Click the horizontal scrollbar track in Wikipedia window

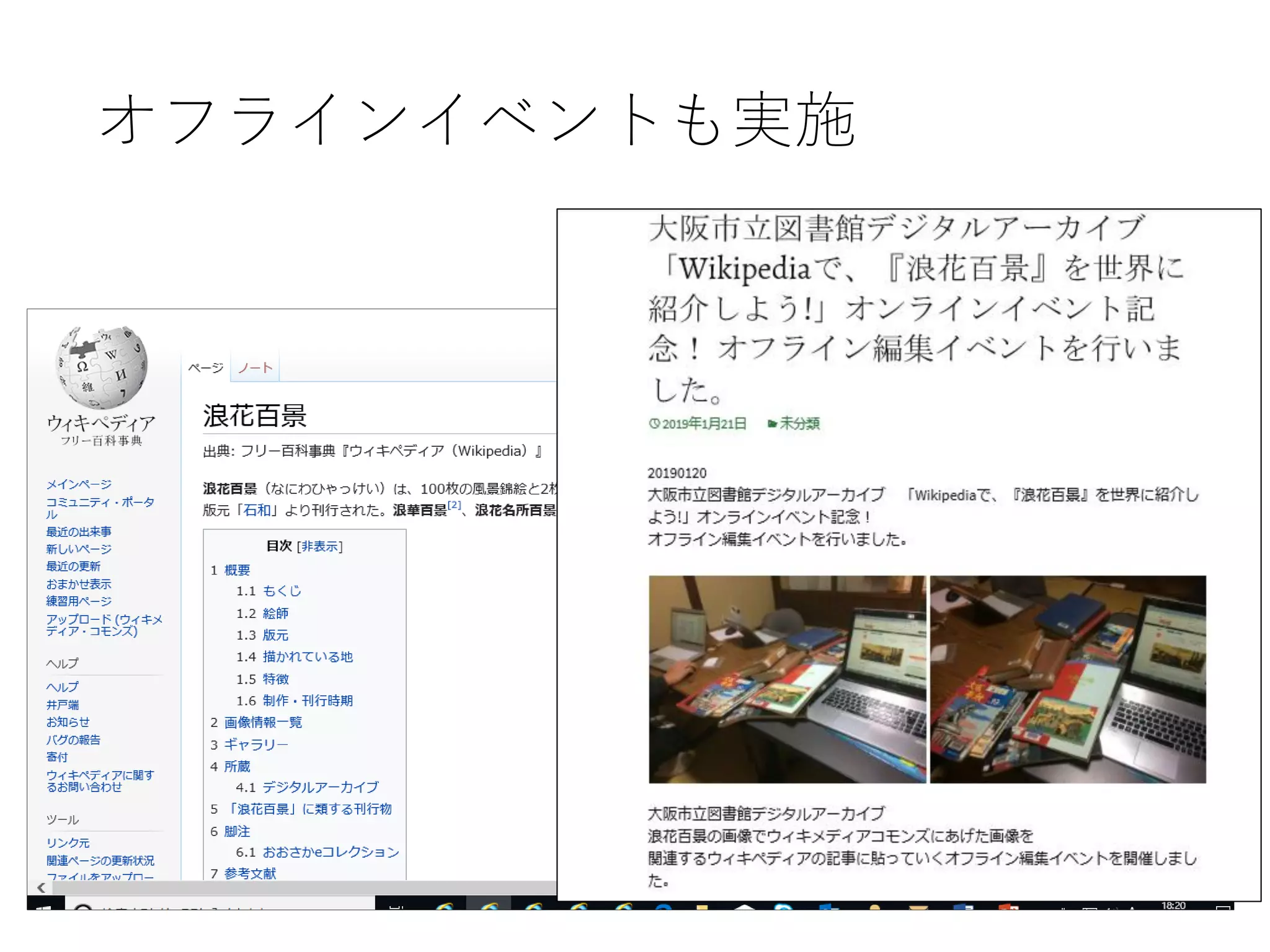[x=304, y=888]
